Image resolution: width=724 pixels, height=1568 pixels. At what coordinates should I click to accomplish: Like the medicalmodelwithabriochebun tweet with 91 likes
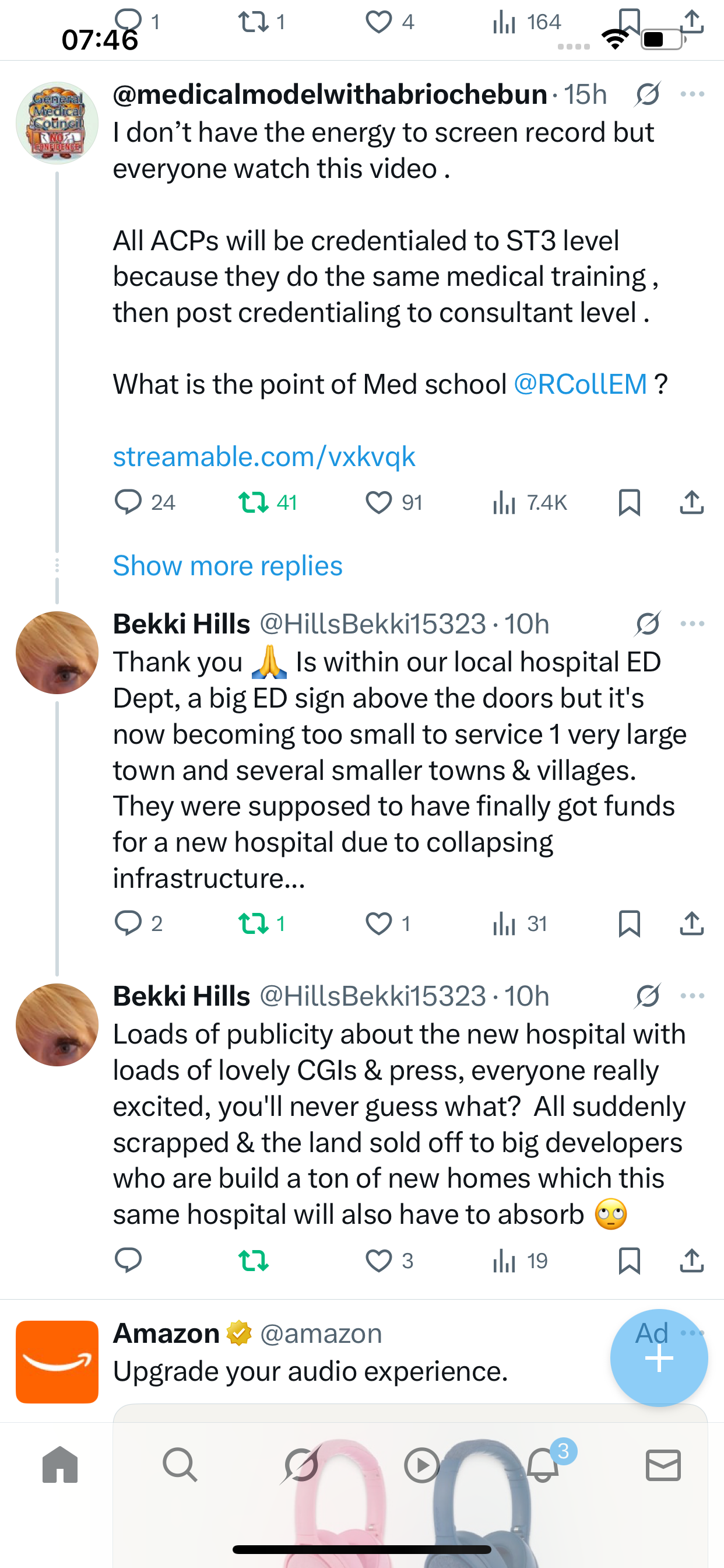point(378,503)
